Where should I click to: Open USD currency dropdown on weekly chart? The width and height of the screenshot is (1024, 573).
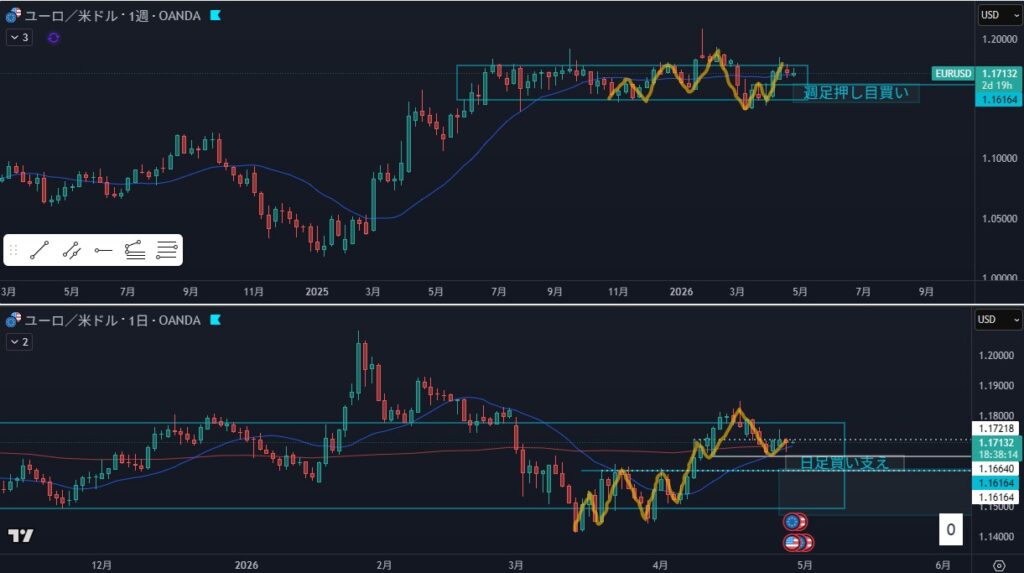click(997, 15)
